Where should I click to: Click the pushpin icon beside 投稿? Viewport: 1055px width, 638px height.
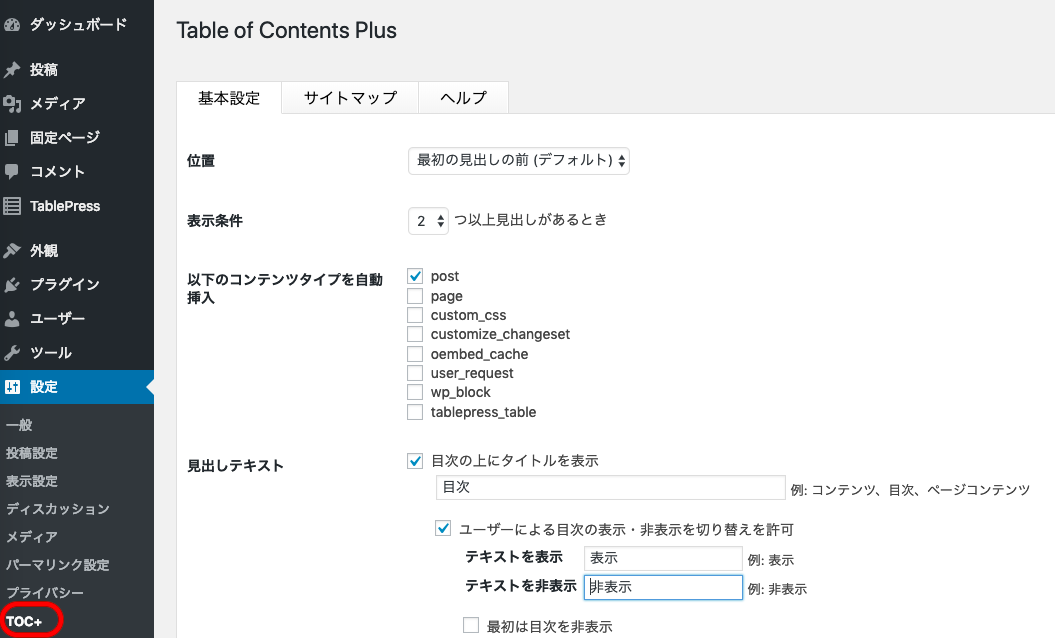click(x=12, y=69)
